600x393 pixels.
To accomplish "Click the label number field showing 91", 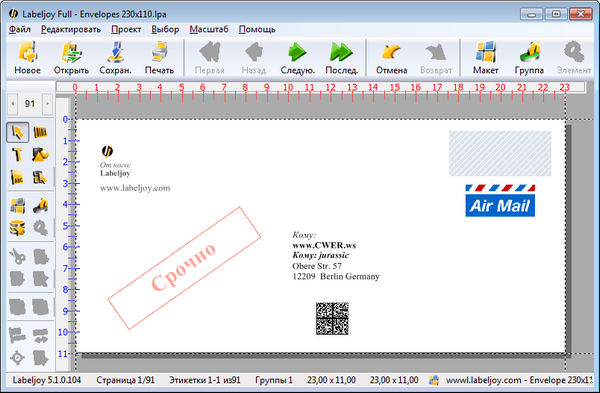I will click(x=30, y=104).
